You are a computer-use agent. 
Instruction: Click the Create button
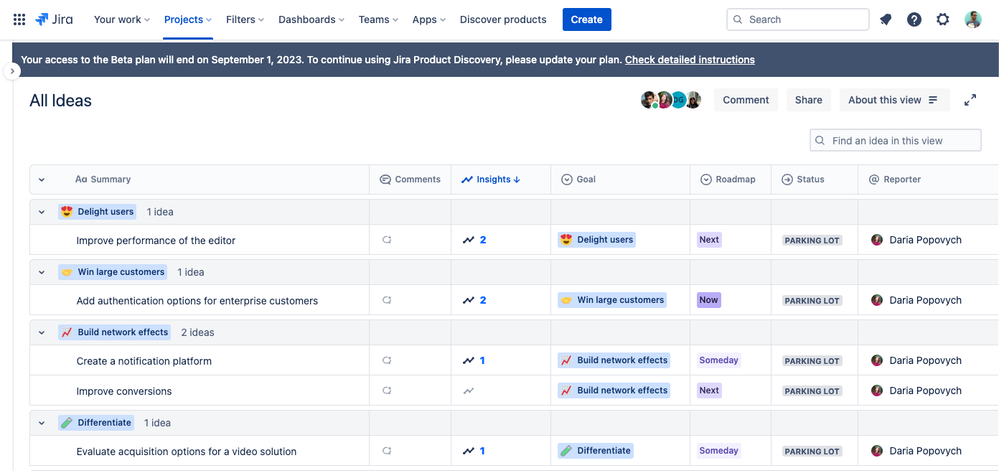(587, 19)
